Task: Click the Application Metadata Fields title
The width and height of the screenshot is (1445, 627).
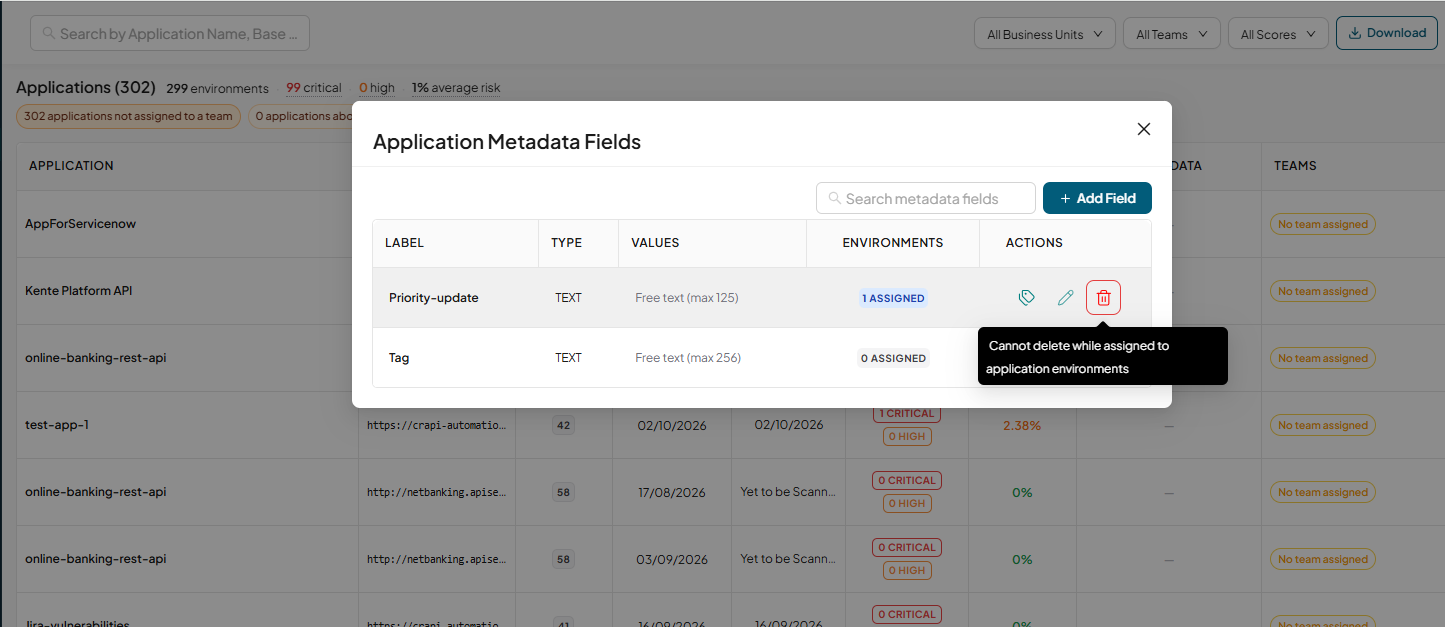Action: coord(507,141)
